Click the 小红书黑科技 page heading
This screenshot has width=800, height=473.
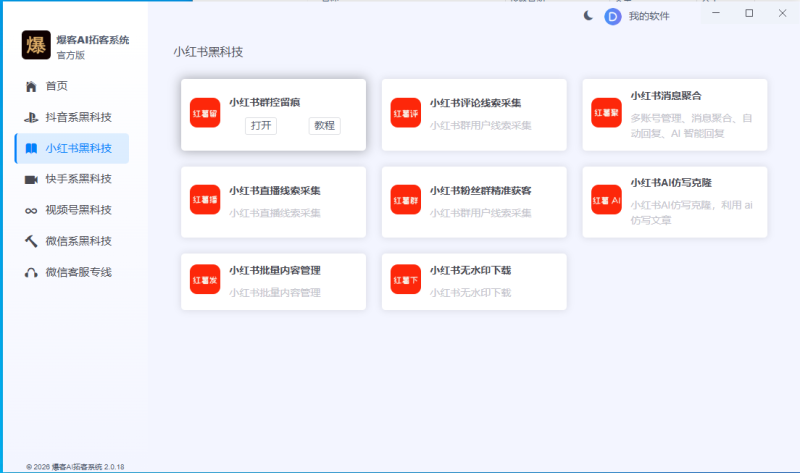pos(208,52)
